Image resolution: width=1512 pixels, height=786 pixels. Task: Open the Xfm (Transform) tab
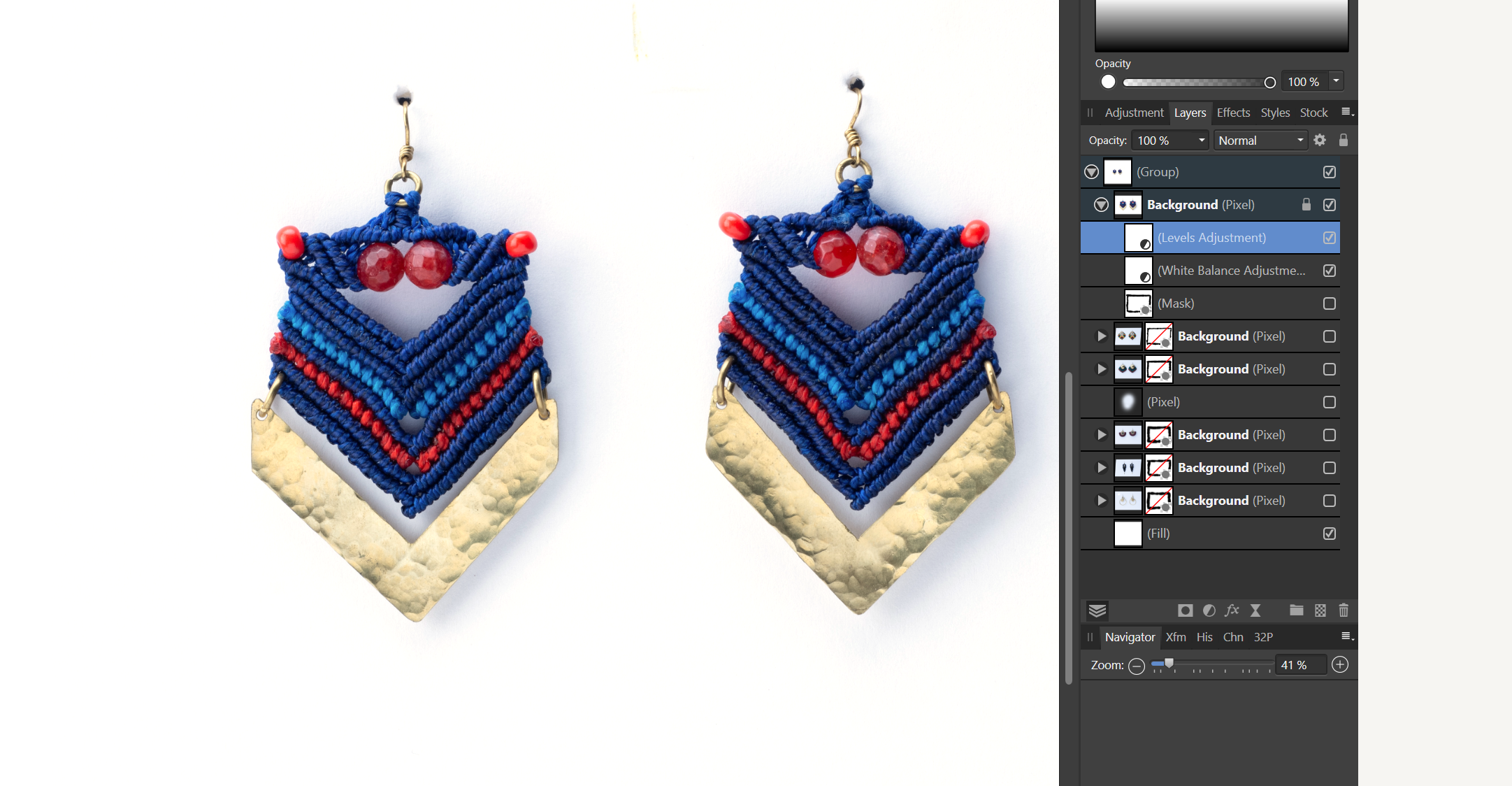click(x=1176, y=637)
